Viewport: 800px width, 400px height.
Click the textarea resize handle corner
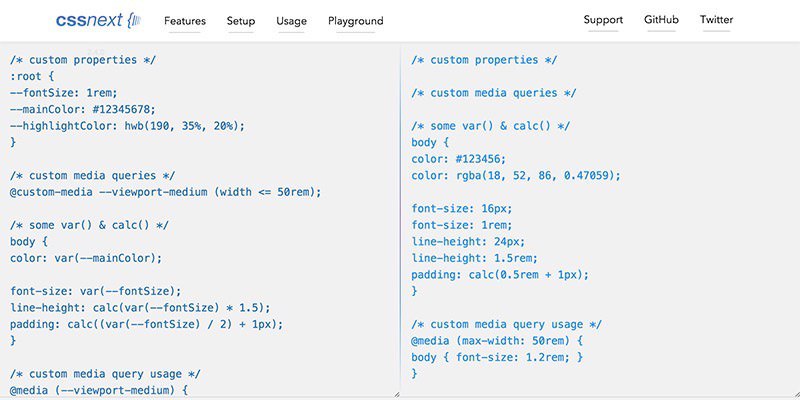396,394
